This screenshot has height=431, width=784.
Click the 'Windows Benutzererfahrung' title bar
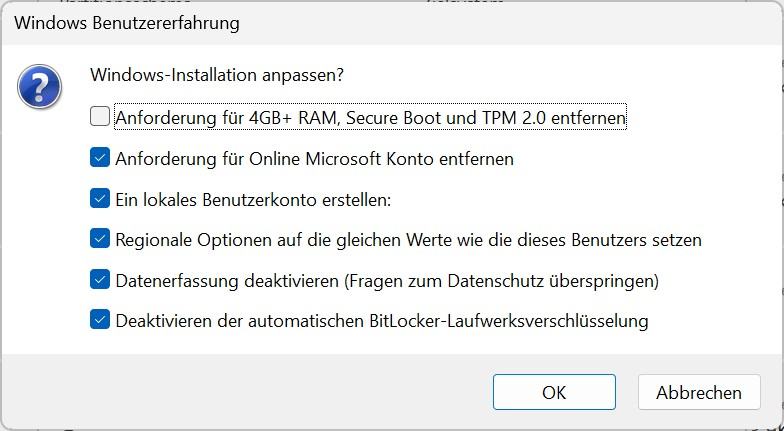coord(392,23)
